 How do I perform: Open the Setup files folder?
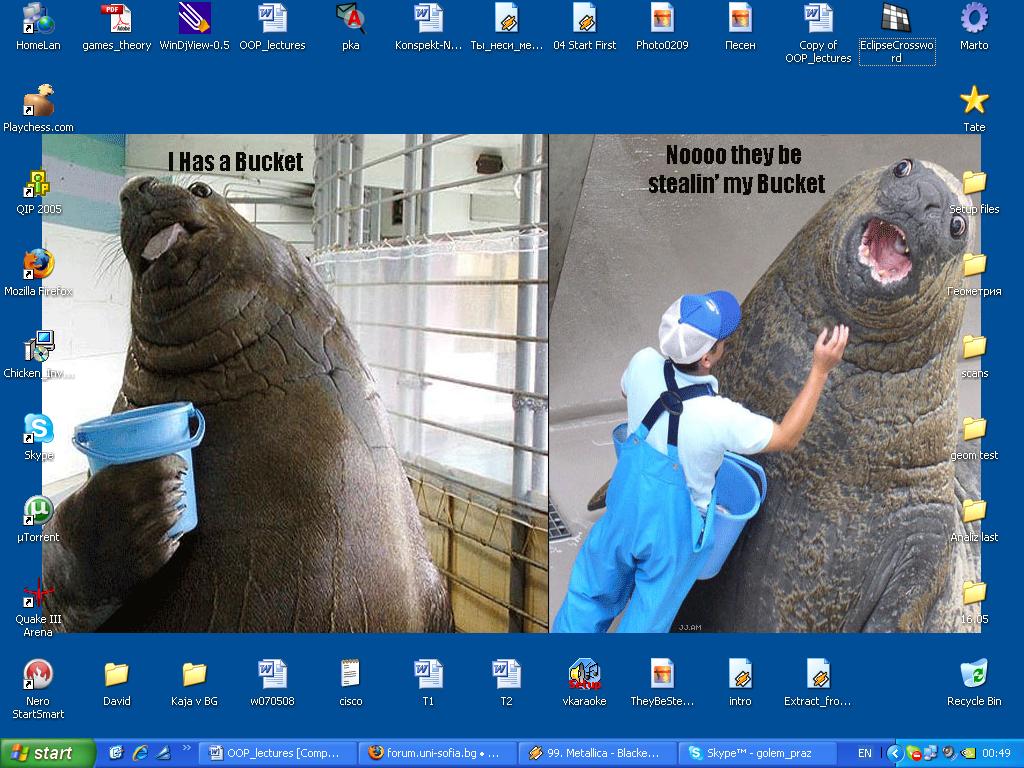pyautogui.click(x=973, y=183)
